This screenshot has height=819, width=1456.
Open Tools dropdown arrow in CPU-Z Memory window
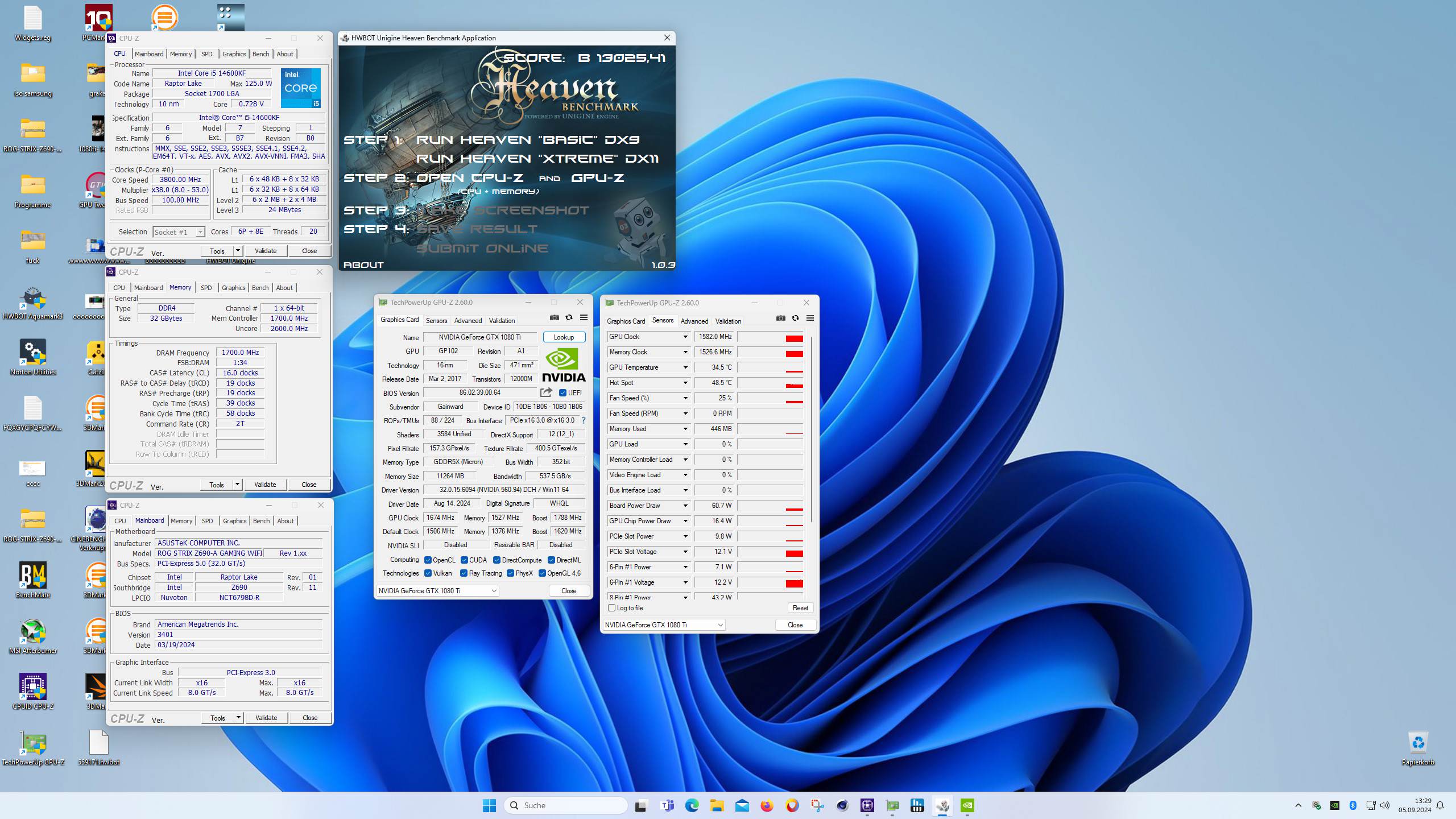pos(238,485)
